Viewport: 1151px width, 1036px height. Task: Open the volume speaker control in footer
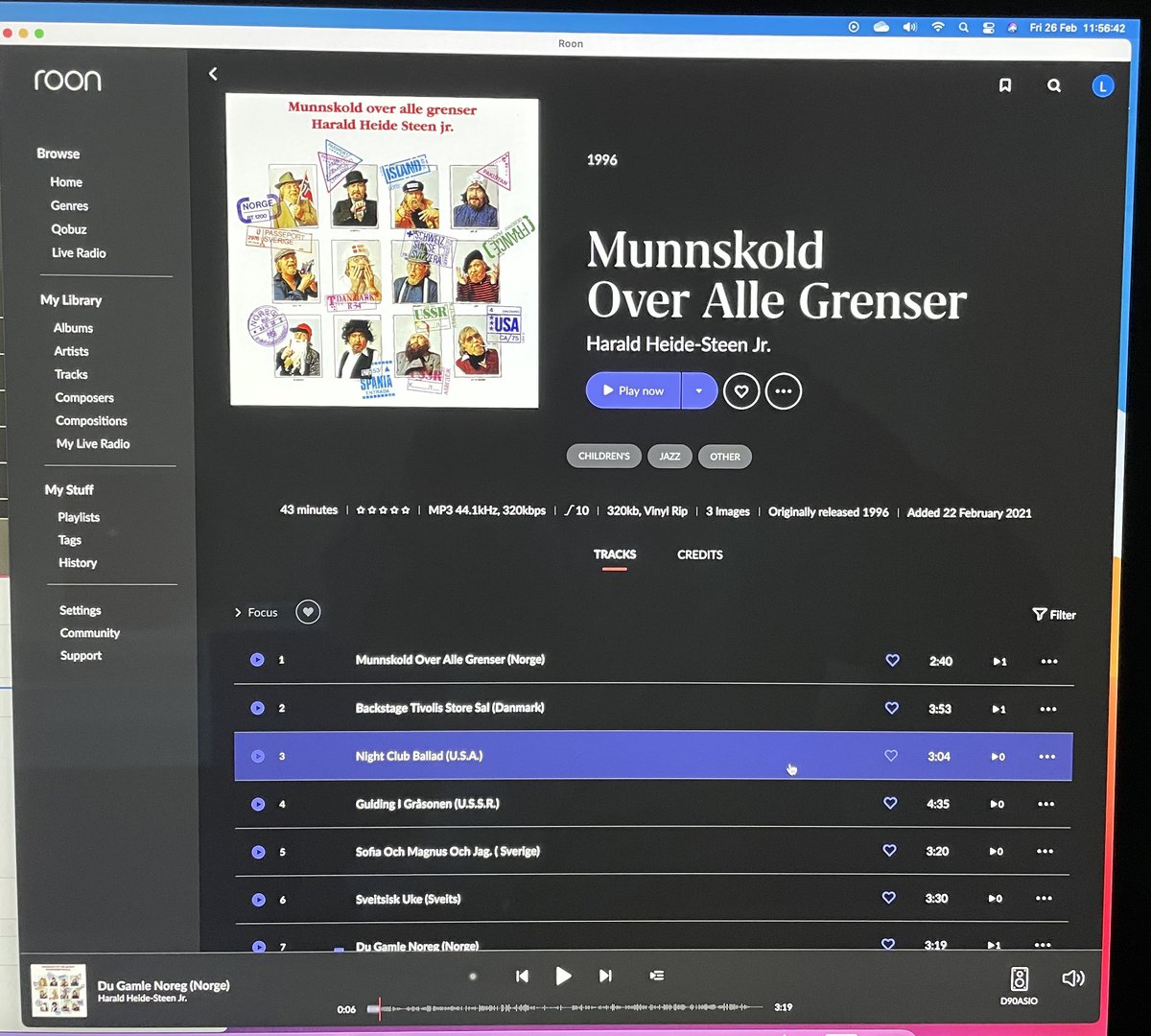(1073, 978)
